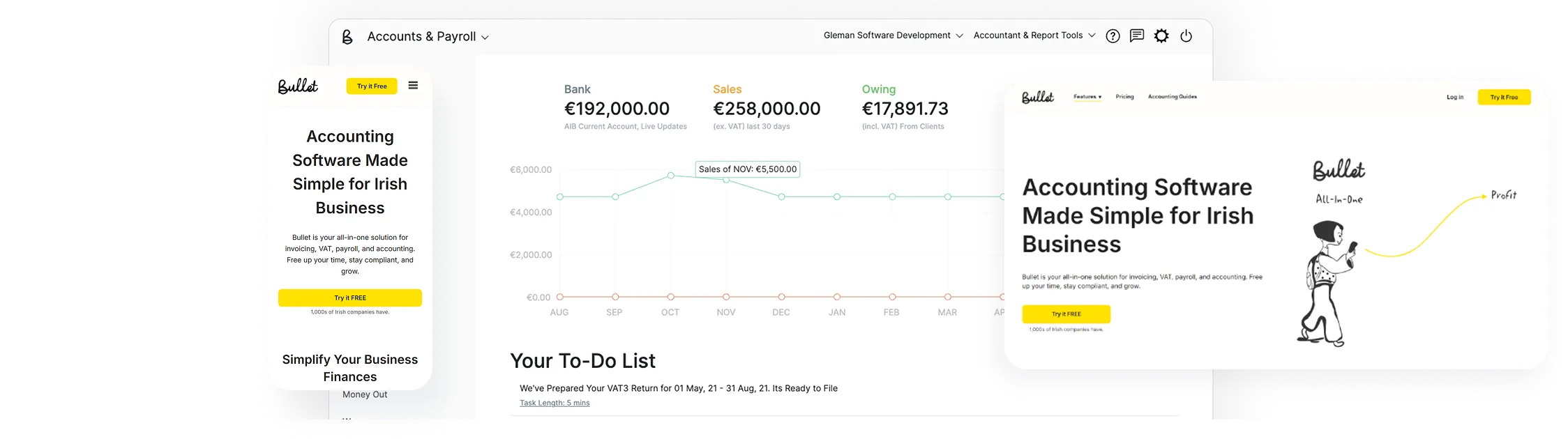This screenshot has height=439, width=1568.
Task: Click the DEC sales chart point
Action: click(x=781, y=197)
